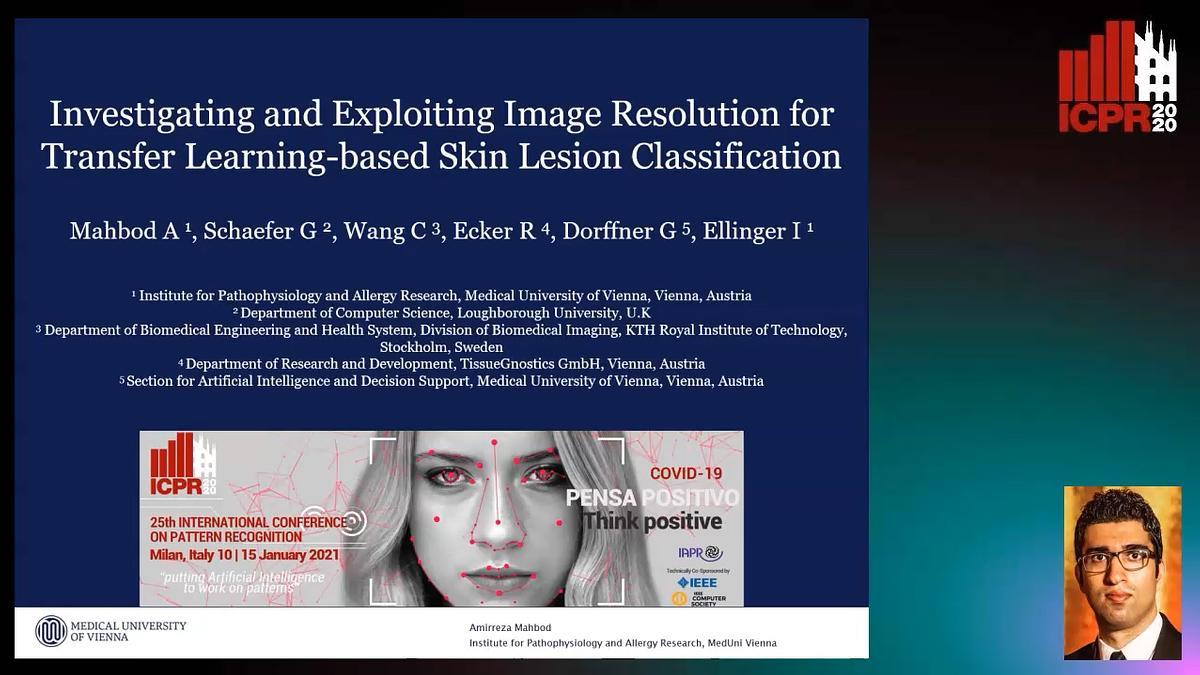Click the IEEE logo in the banner
Image resolution: width=1200 pixels, height=675 pixels.
click(x=696, y=582)
